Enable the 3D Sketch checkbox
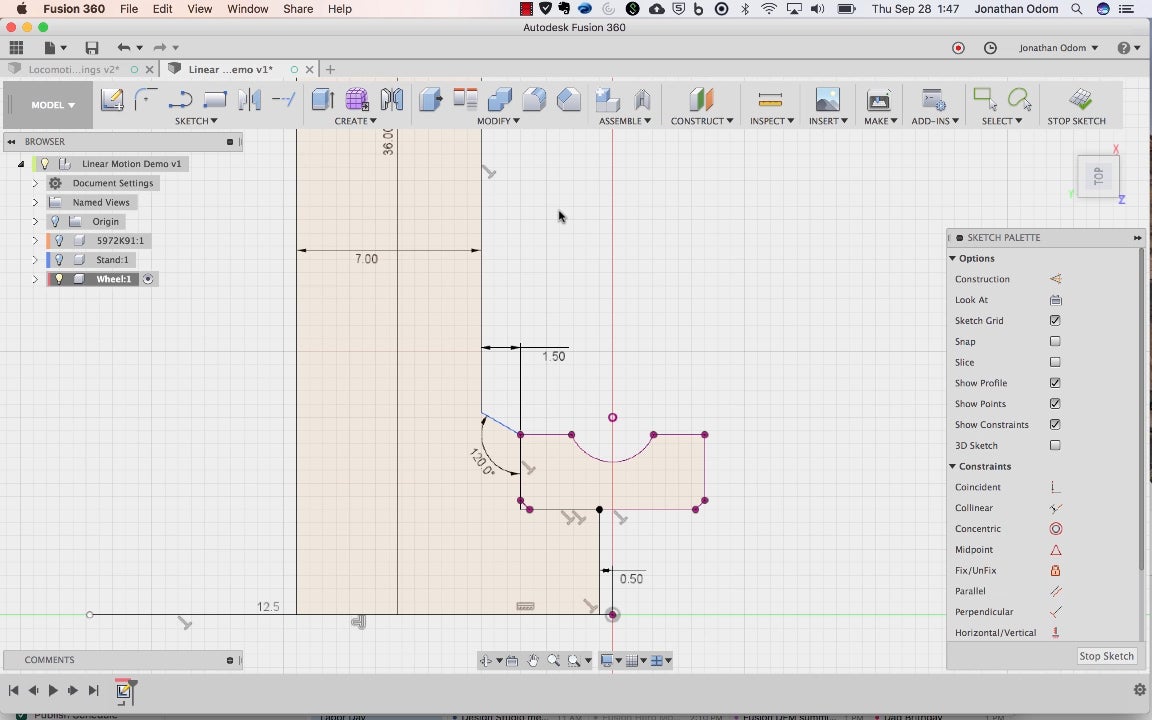1152x720 pixels. (1055, 445)
